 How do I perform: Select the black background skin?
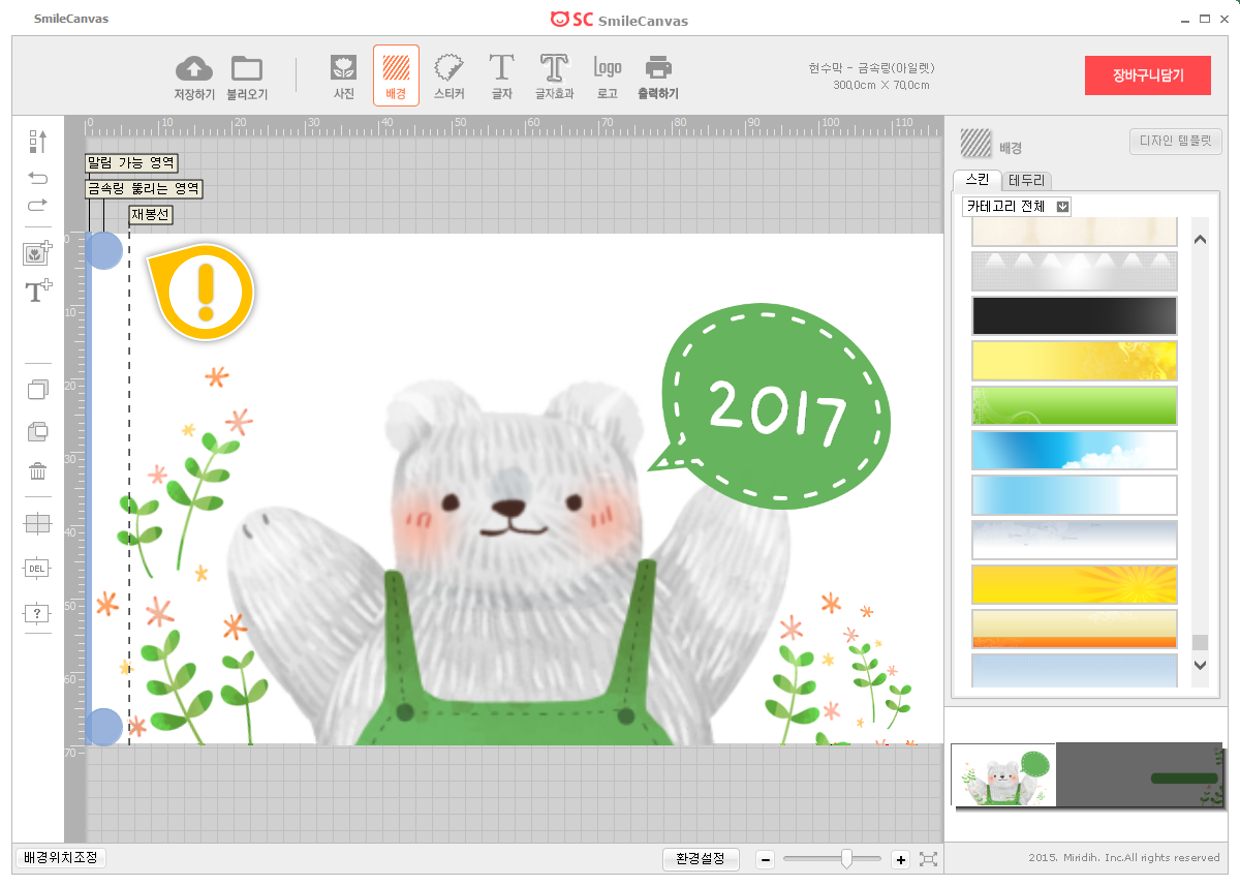pyautogui.click(x=1074, y=316)
